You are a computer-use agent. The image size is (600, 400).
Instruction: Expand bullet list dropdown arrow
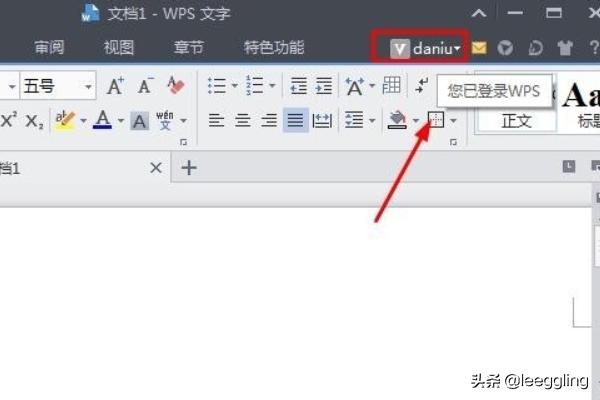tap(235, 86)
